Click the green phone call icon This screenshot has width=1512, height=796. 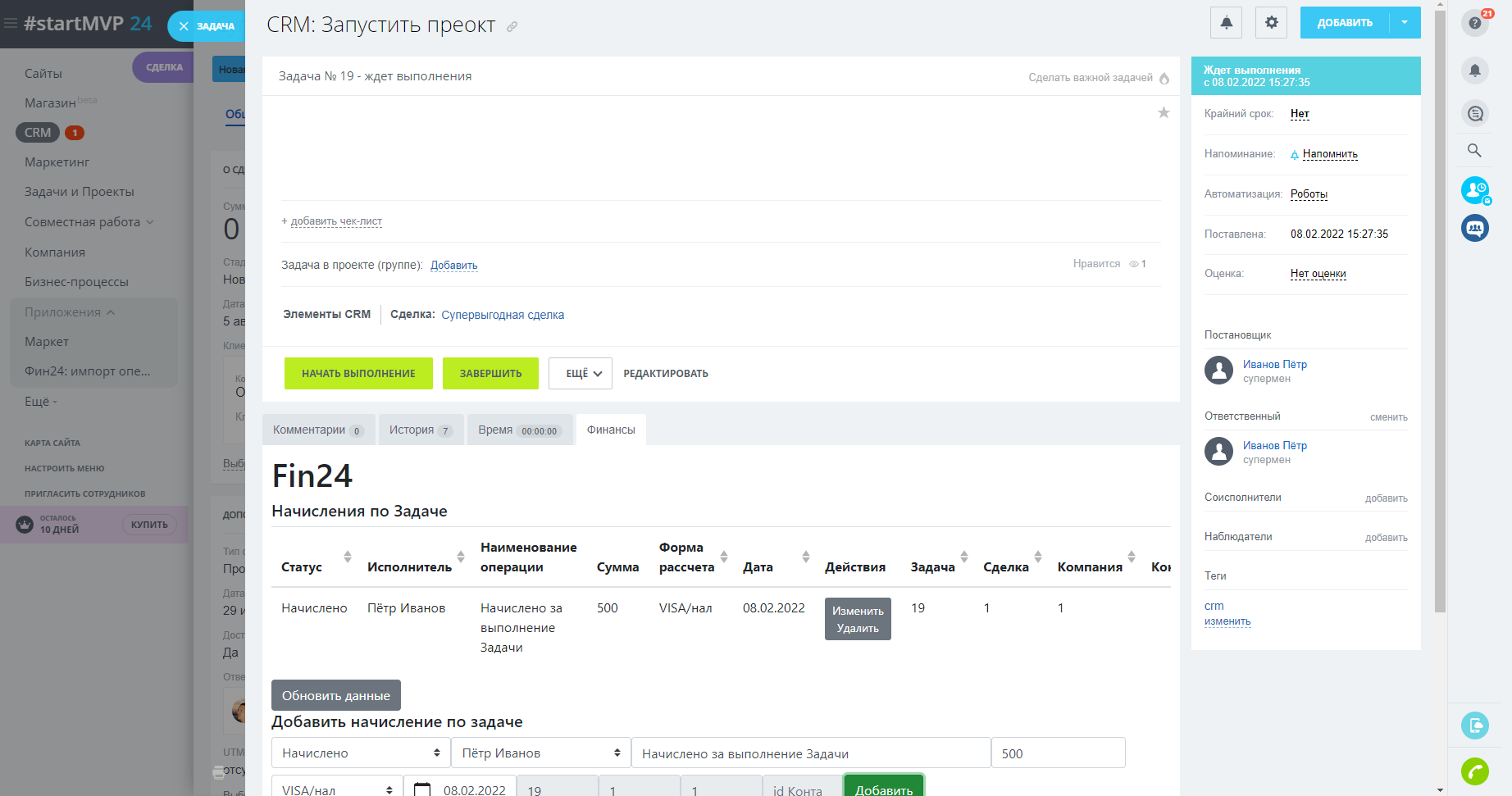pyautogui.click(x=1474, y=771)
